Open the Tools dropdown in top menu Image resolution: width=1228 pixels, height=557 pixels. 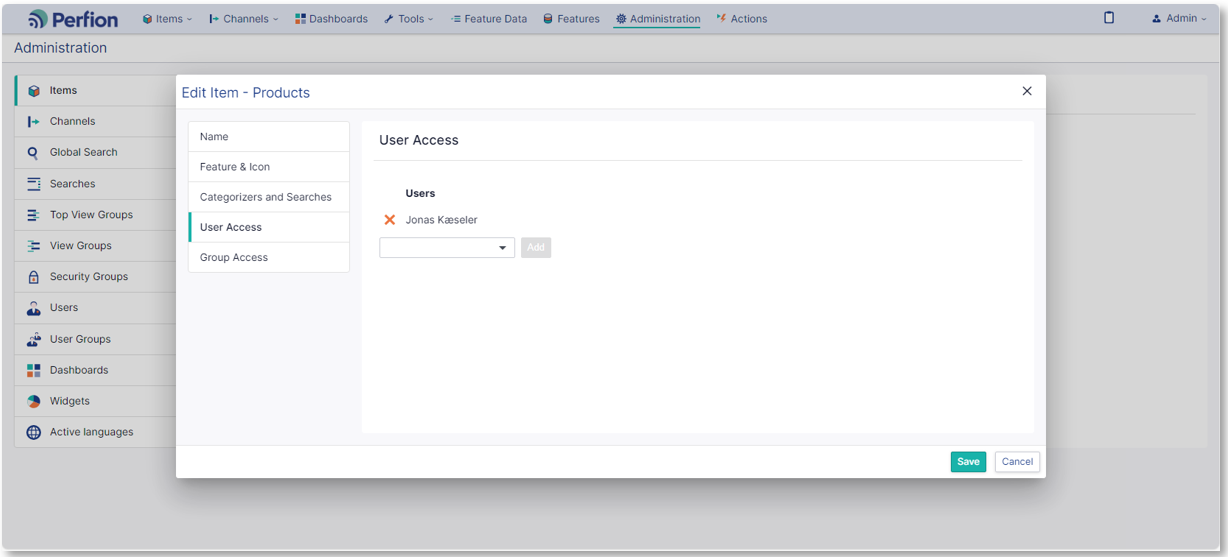click(409, 19)
